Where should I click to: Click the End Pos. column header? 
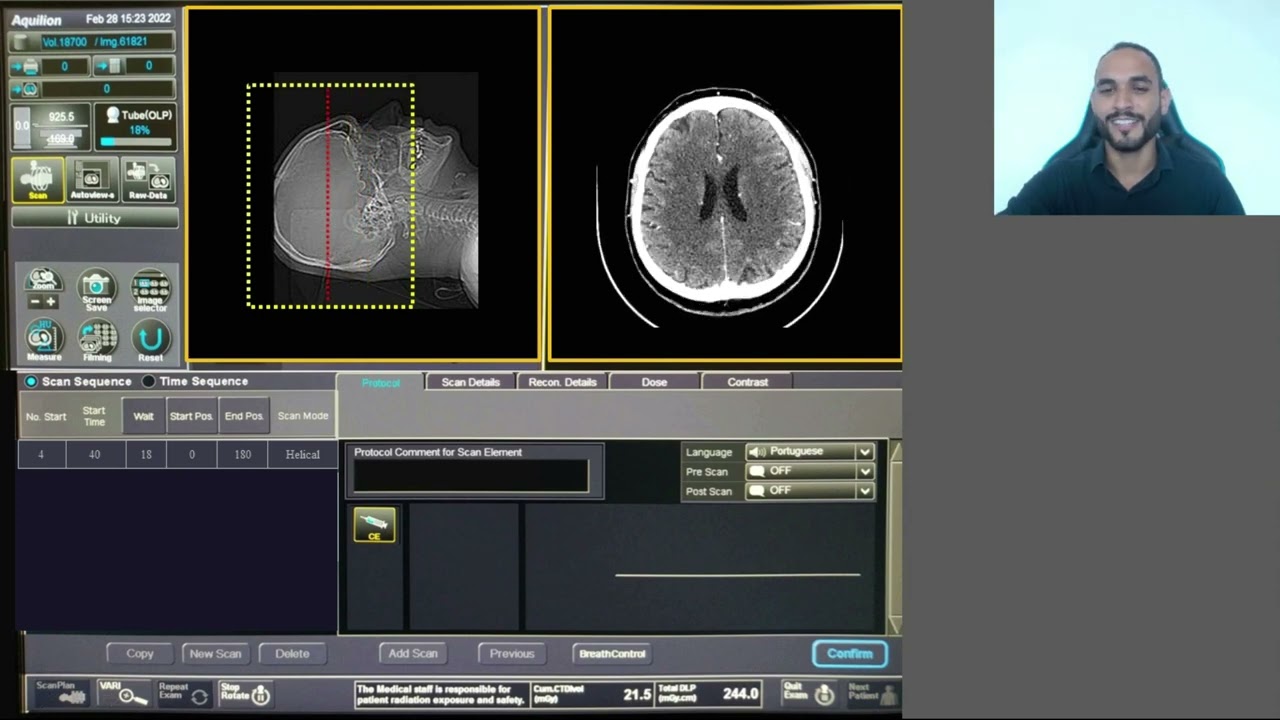[244, 416]
